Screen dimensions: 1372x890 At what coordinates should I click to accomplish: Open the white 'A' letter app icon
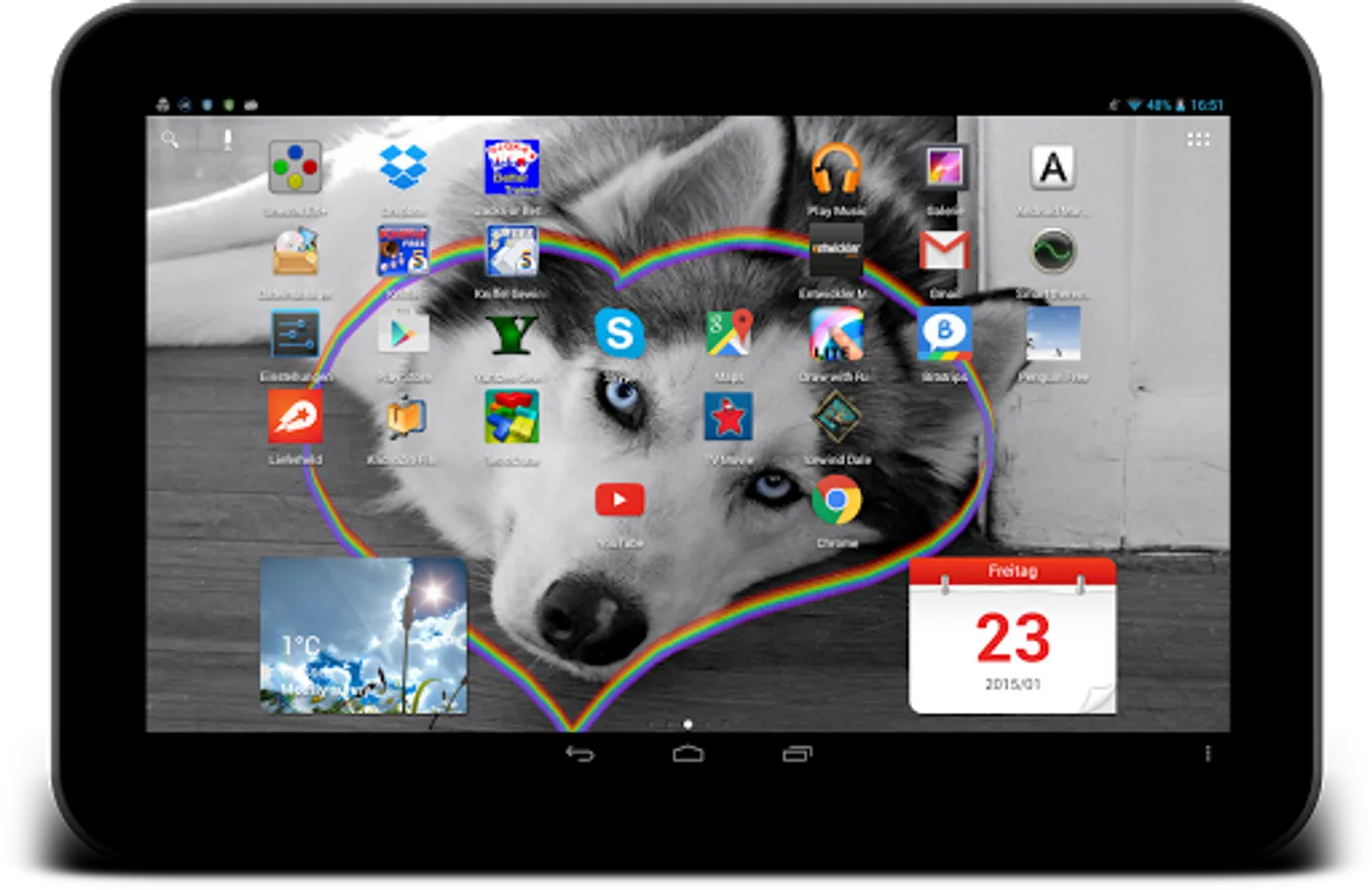click(x=1053, y=167)
